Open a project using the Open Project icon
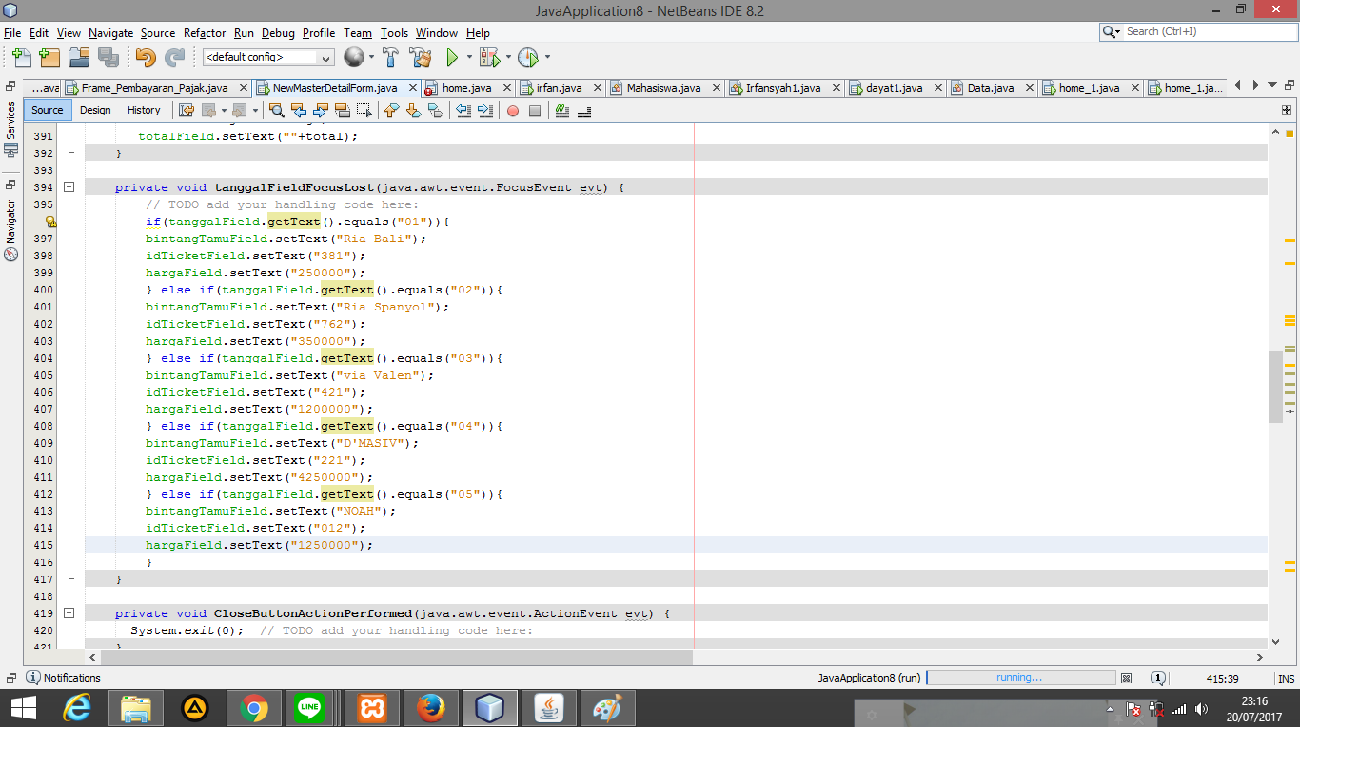 [x=78, y=57]
